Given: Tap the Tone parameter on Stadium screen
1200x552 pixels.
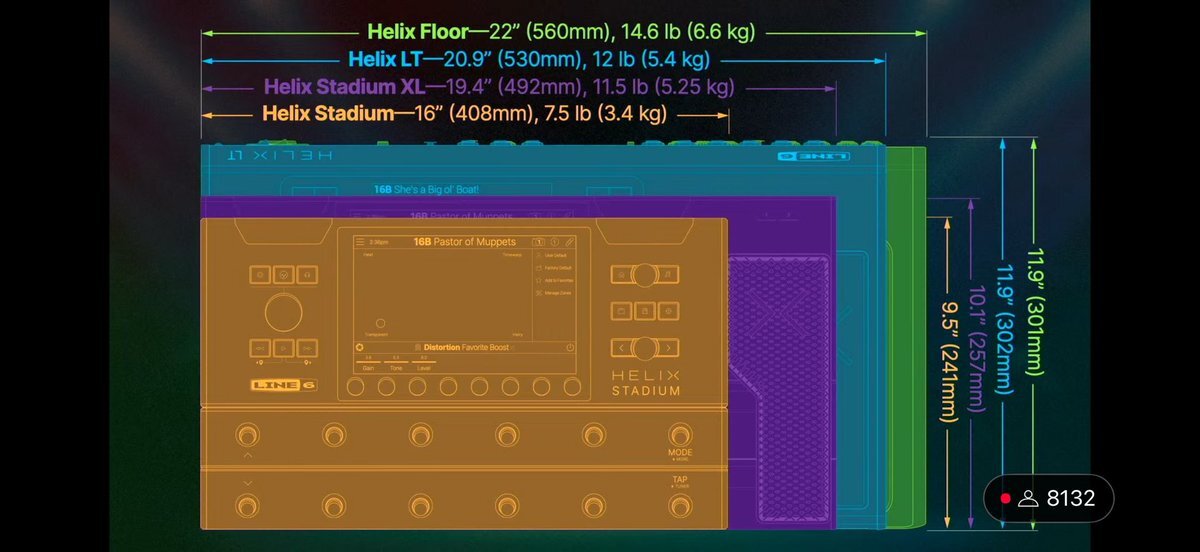Looking at the screenshot, I should (x=397, y=364).
